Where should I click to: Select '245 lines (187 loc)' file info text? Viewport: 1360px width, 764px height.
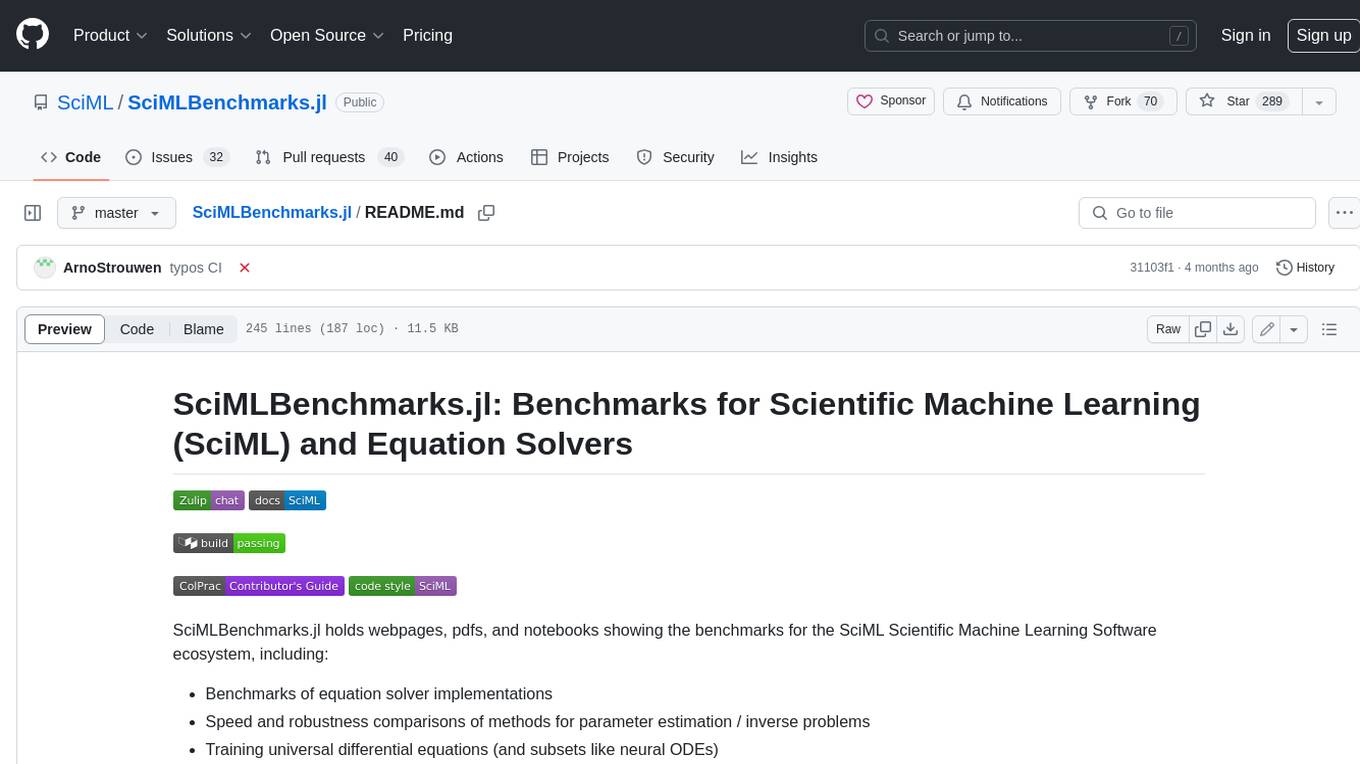coord(315,328)
